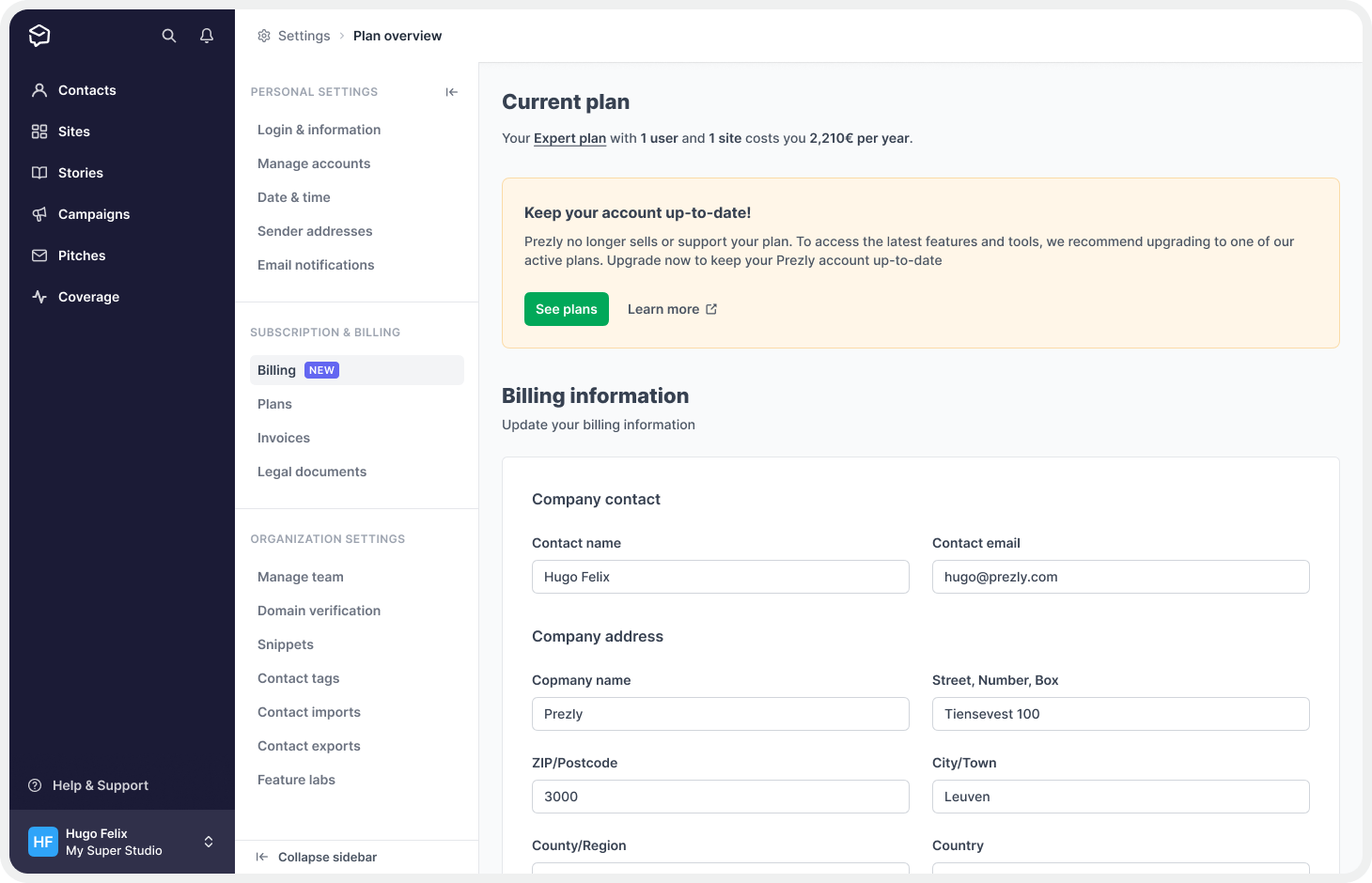Image resolution: width=1372 pixels, height=883 pixels.
Task: Open Manage team settings
Action: click(301, 577)
